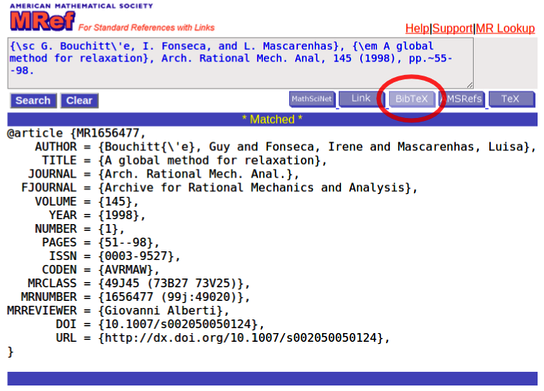The height and width of the screenshot is (391, 544).
Task: Click the CODEN = {AVRMAW} line
Action: coord(100,270)
